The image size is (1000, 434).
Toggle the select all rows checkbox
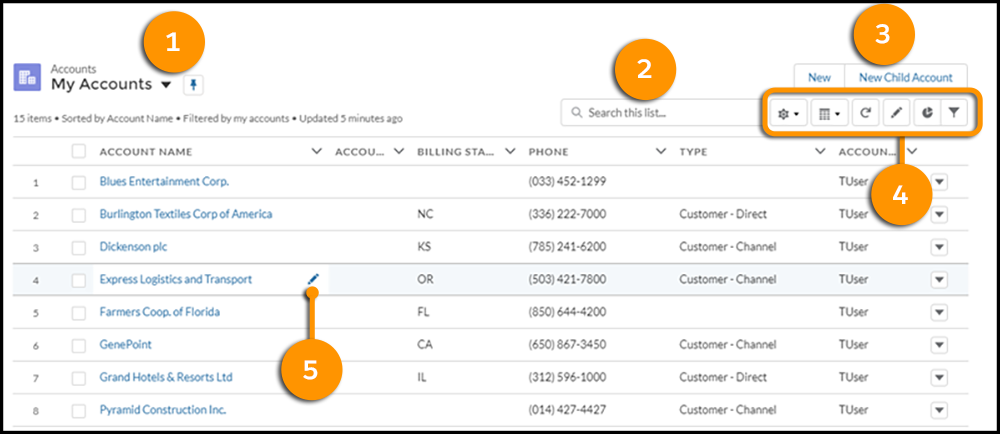[79, 152]
